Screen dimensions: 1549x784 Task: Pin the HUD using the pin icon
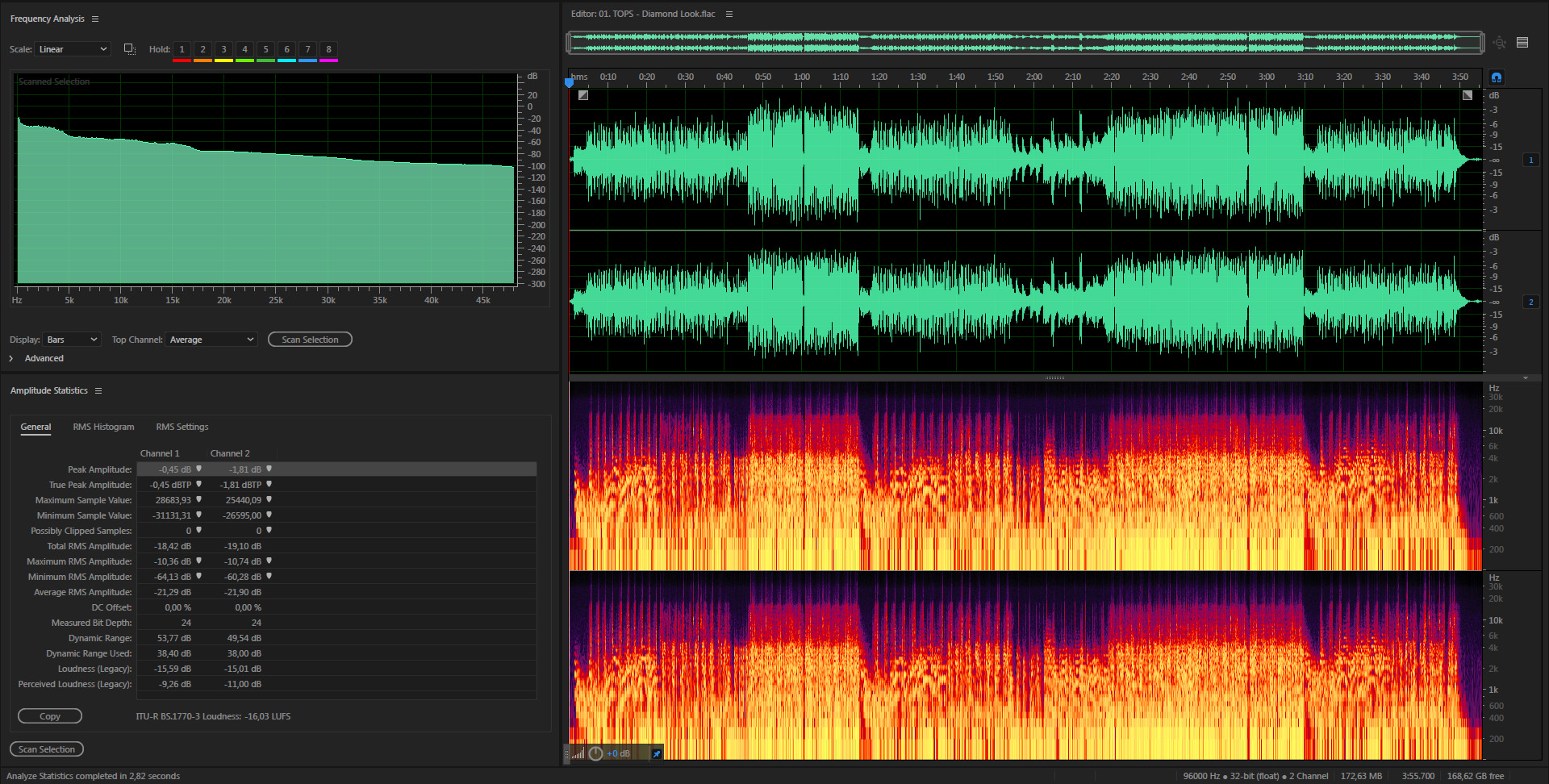657,753
